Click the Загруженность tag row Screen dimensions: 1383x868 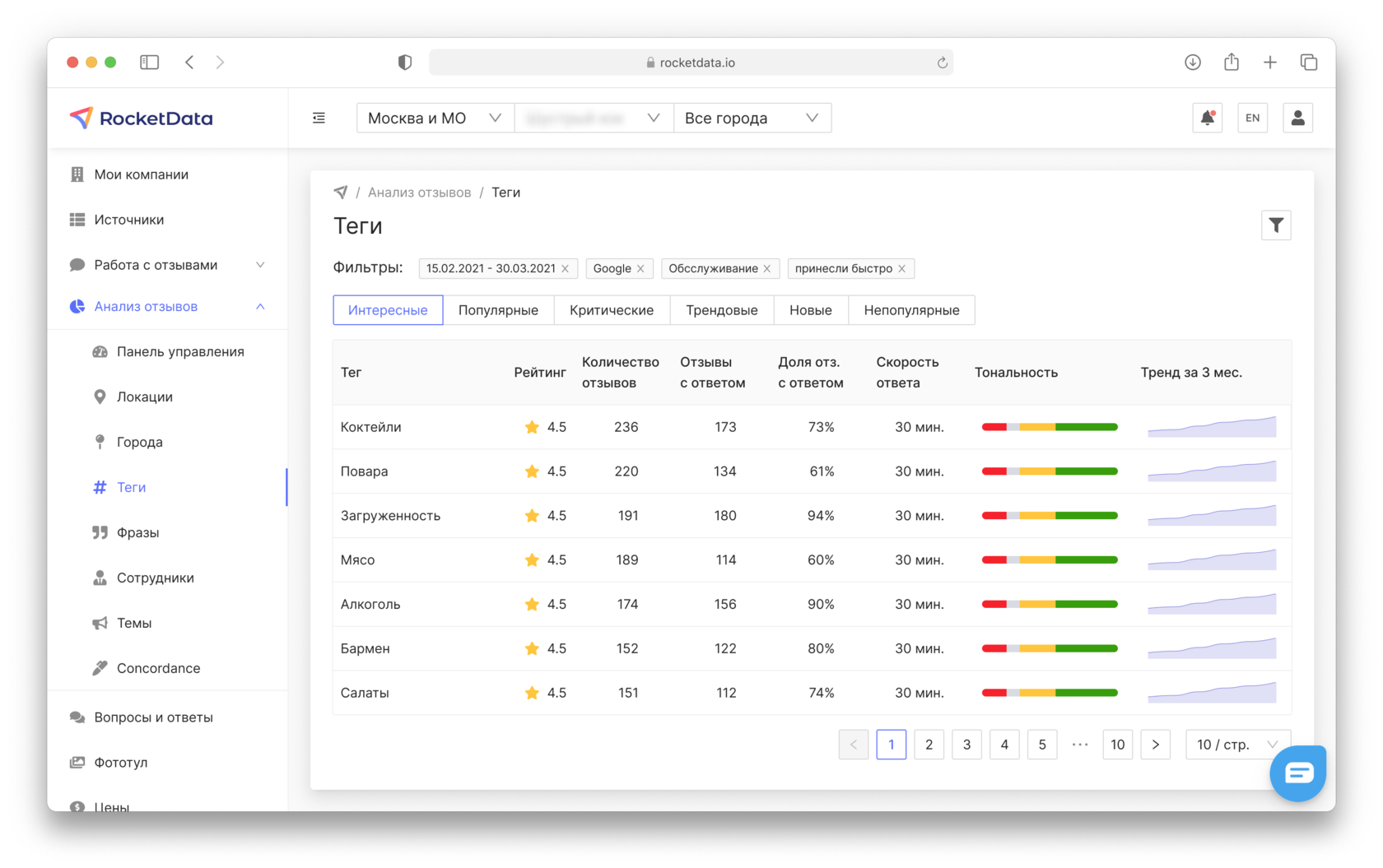tap(812, 516)
